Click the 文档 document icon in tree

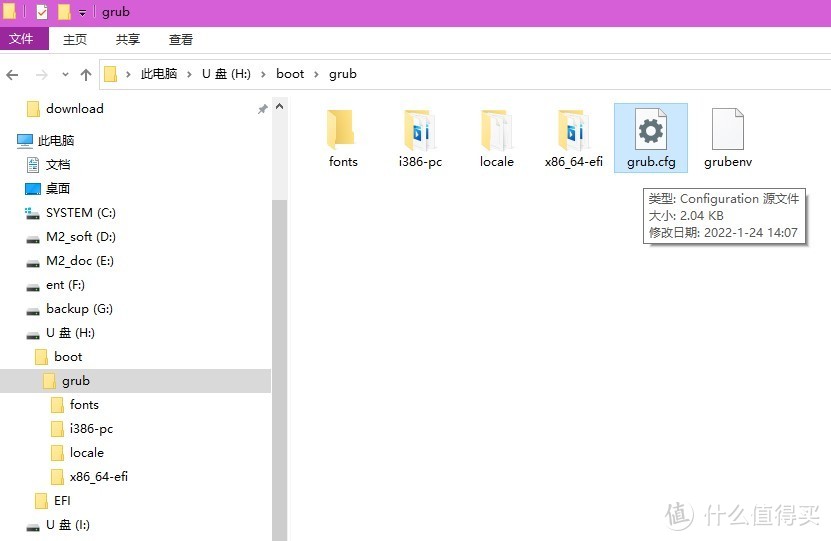coord(33,164)
